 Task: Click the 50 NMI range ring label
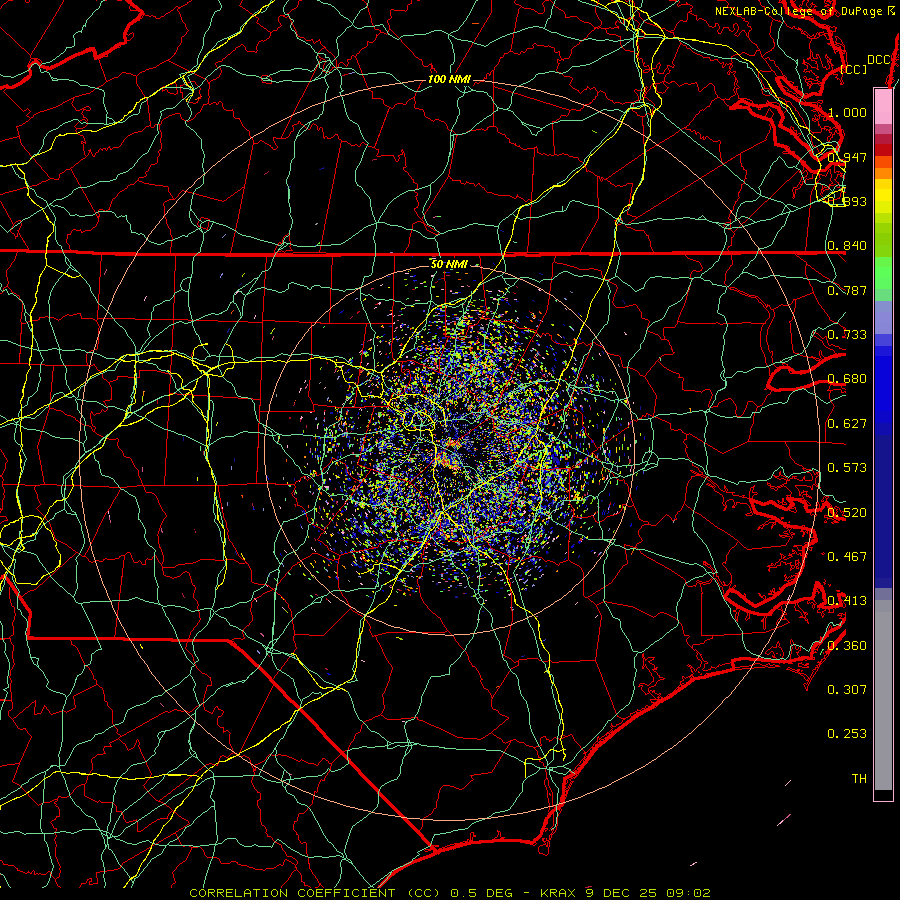tap(449, 264)
